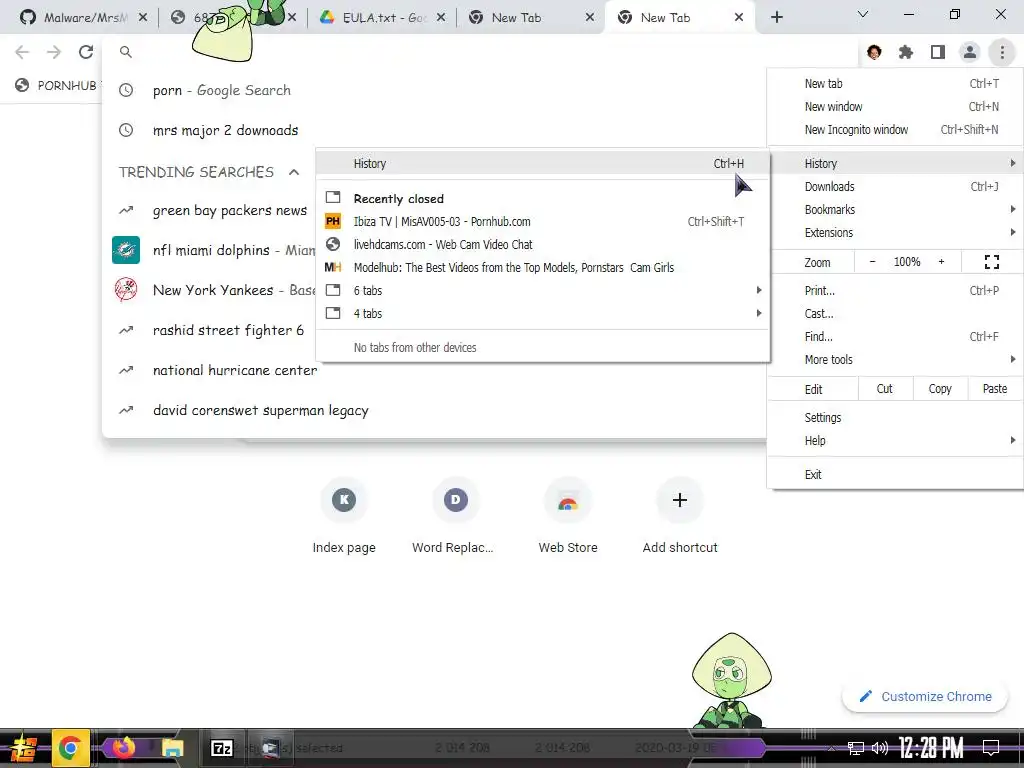Open a new tab with plus button
The height and width of the screenshot is (768, 1024).
pos(776,18)
